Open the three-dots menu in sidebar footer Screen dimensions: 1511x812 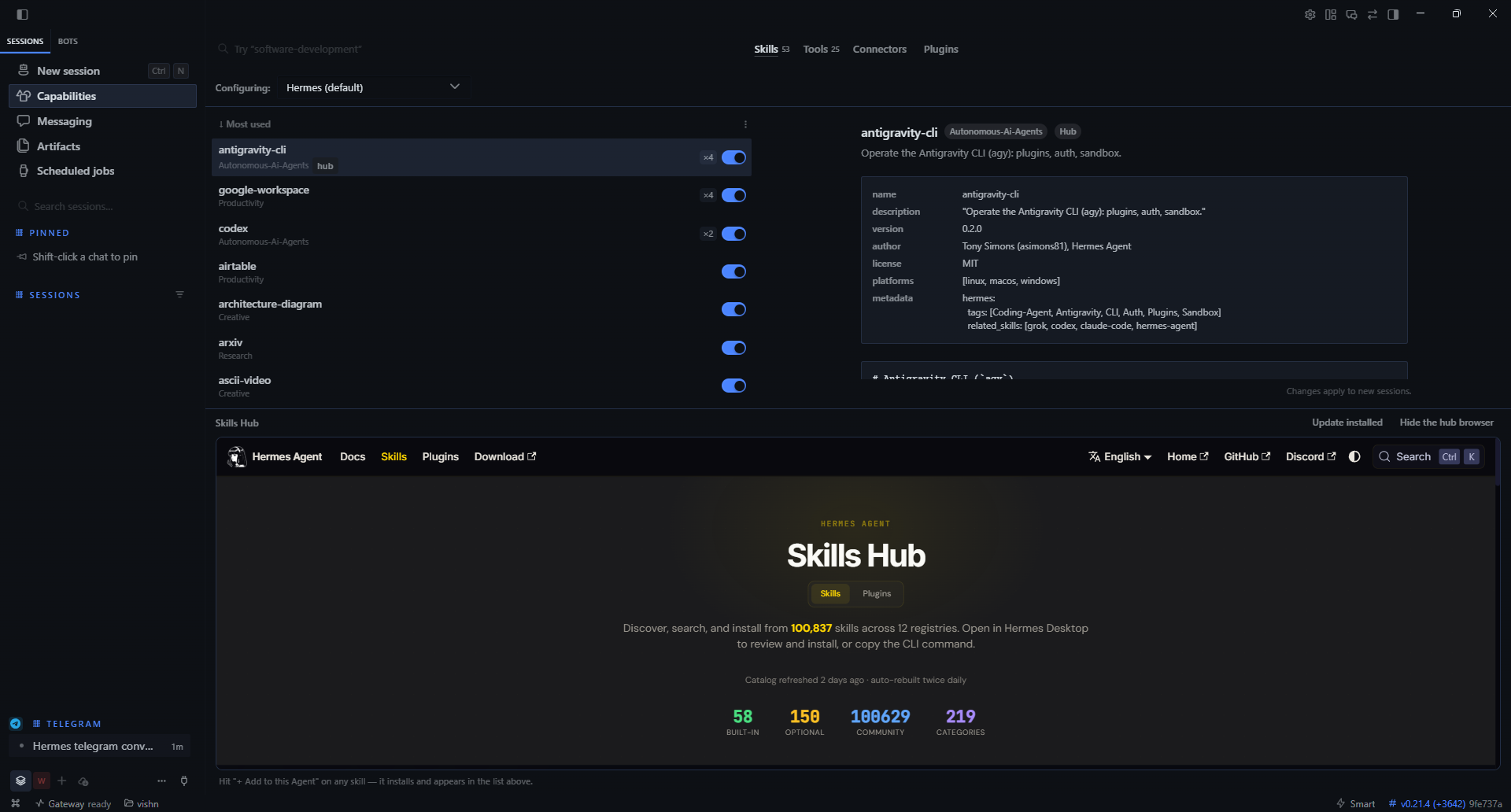(x=162, y=781)
